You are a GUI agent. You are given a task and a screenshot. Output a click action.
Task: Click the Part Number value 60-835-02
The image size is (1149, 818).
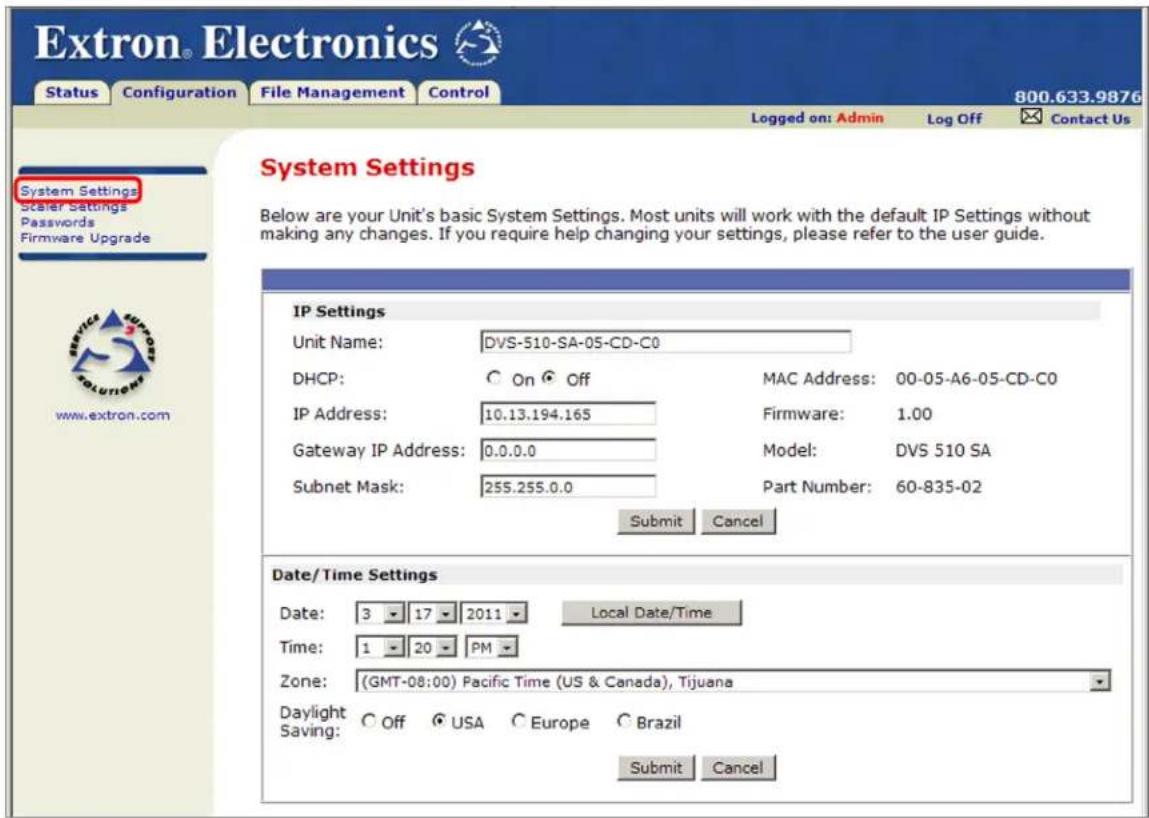939,487
